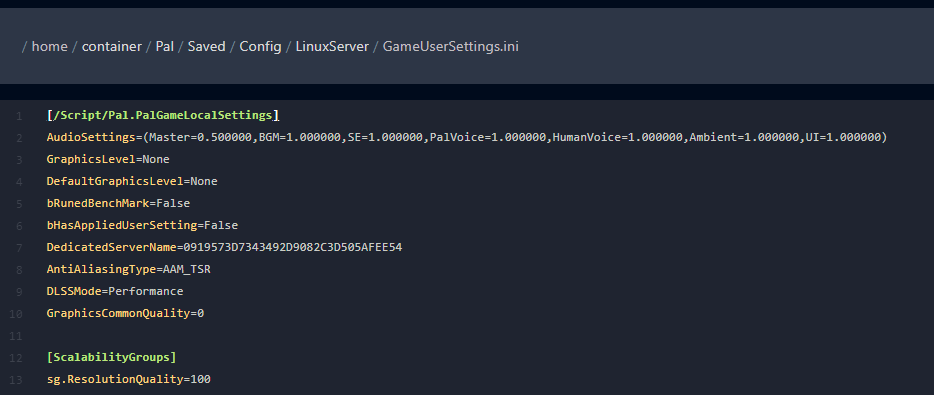
Task: Click the bHasAppliedUserSetting=False line
Action: coord(142,225)
